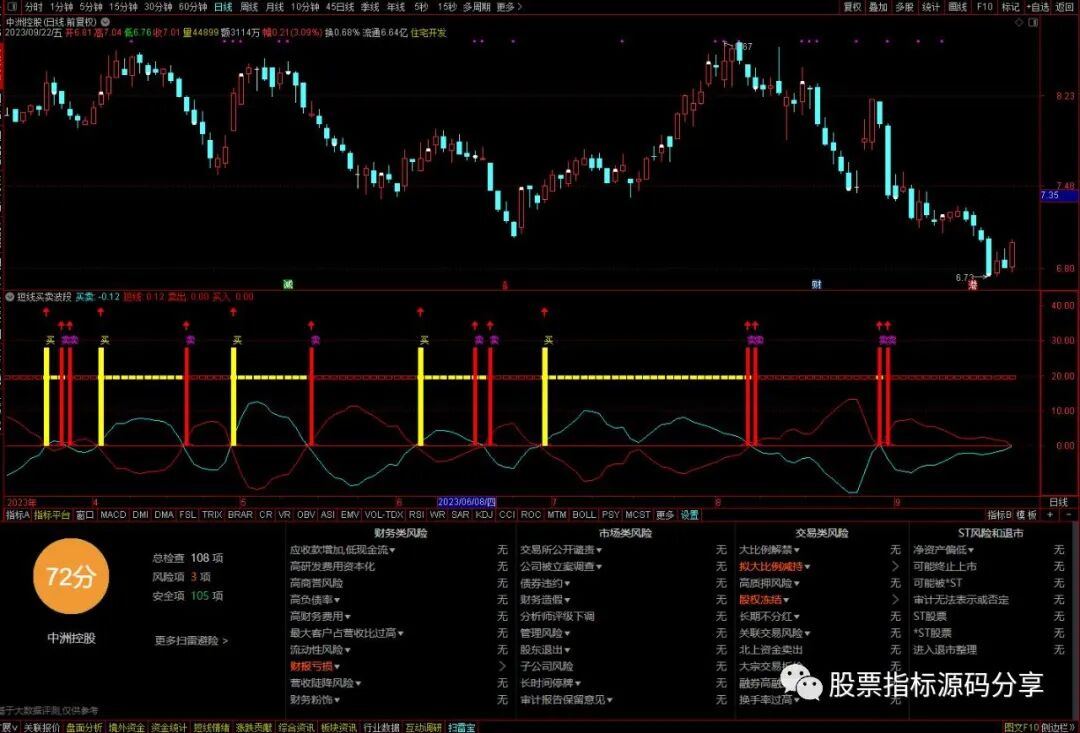Click the small square icon left of 分时

click(12, 7)
